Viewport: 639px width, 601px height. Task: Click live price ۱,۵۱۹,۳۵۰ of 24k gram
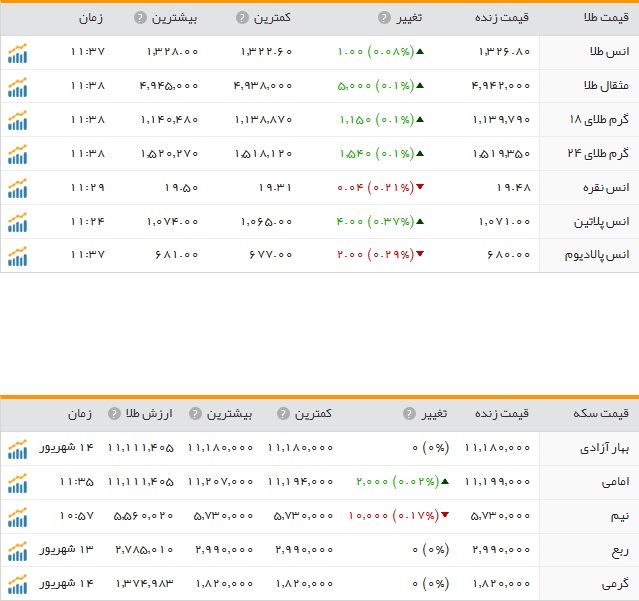click(x=501, y=154)
